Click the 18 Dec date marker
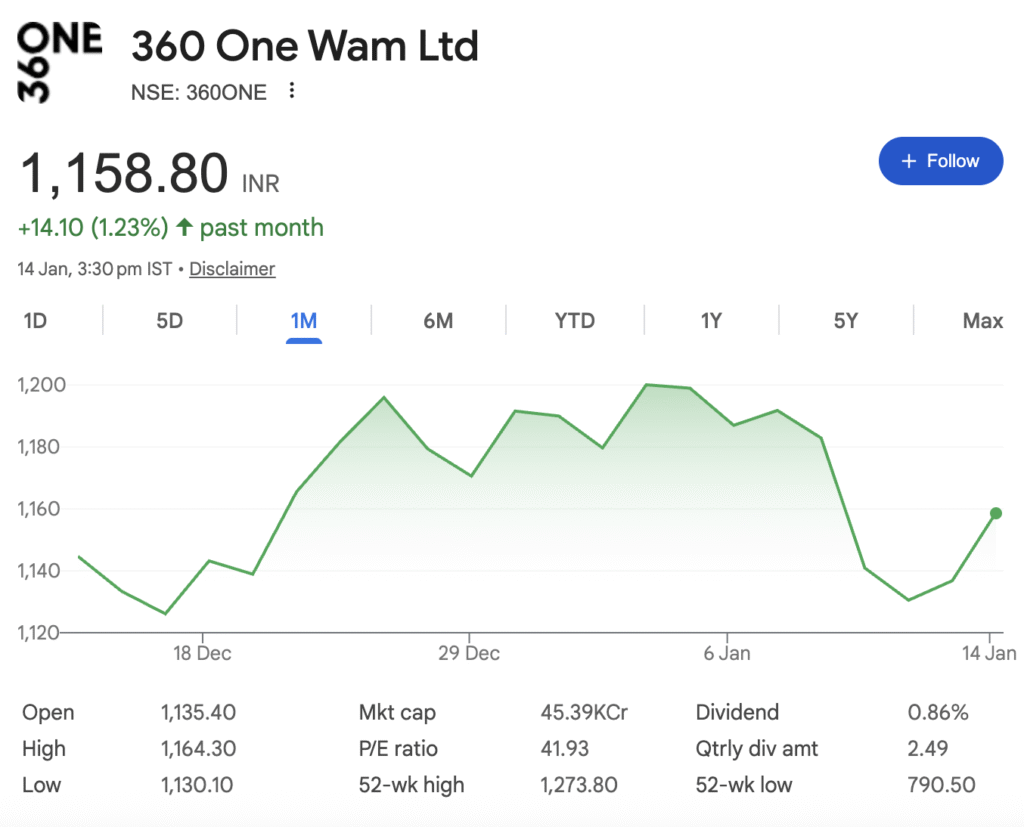The height and width of the screenshot is (827, 1024). click(x=202, y=653)
